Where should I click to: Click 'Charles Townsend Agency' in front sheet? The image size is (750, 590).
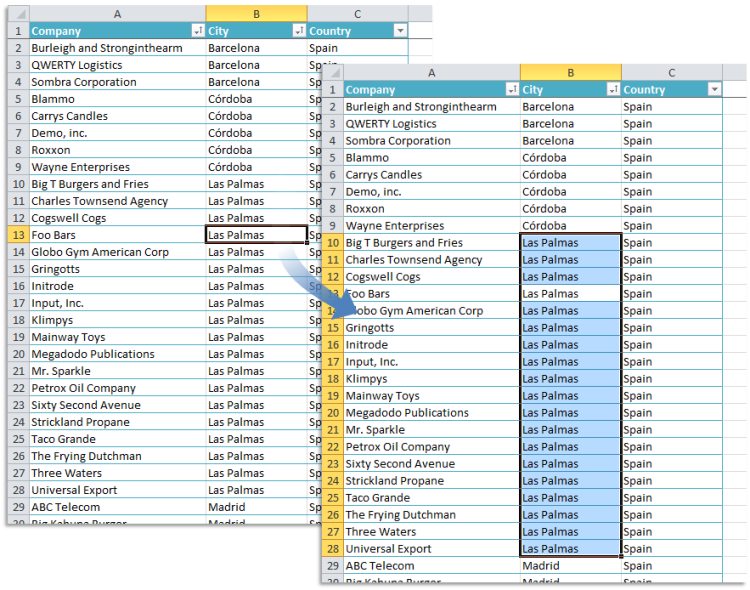(431, 259)
